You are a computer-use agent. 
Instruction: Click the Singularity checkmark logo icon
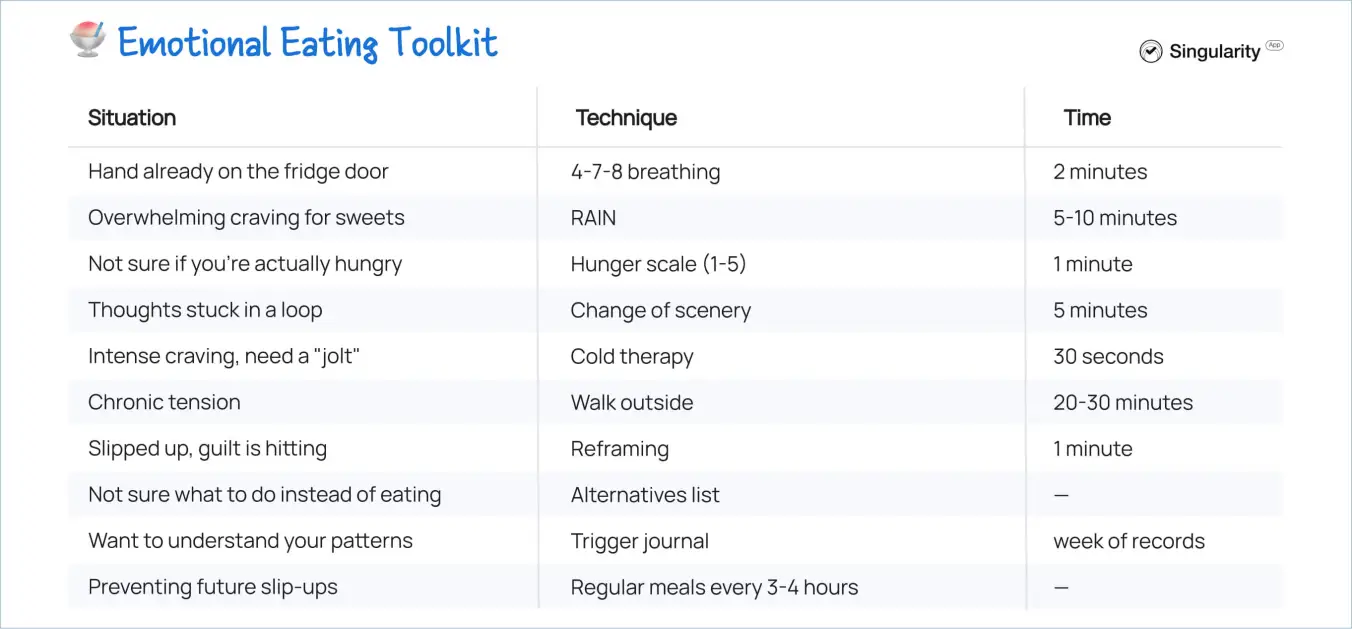pos(1151,52)
